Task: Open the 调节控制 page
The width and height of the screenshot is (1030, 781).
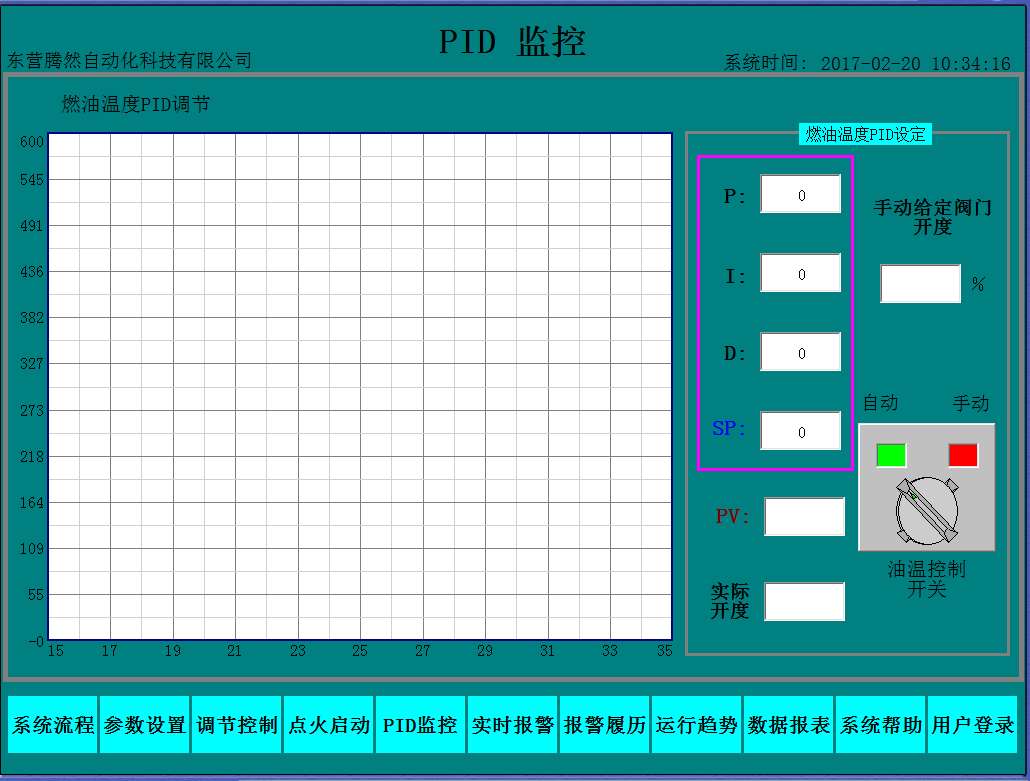Action: point(237,725)
